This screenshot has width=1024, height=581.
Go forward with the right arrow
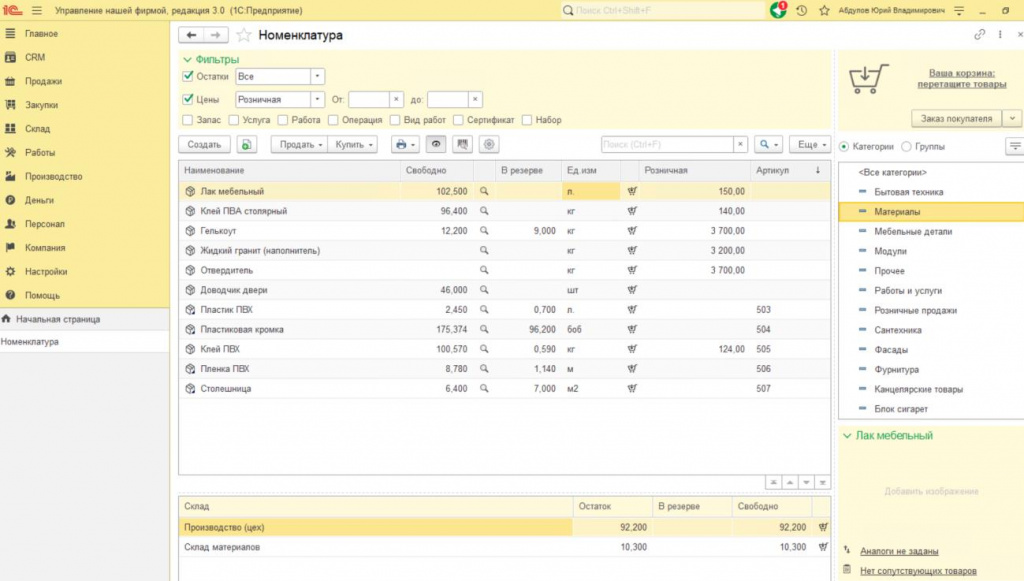[x=216, y=35]
